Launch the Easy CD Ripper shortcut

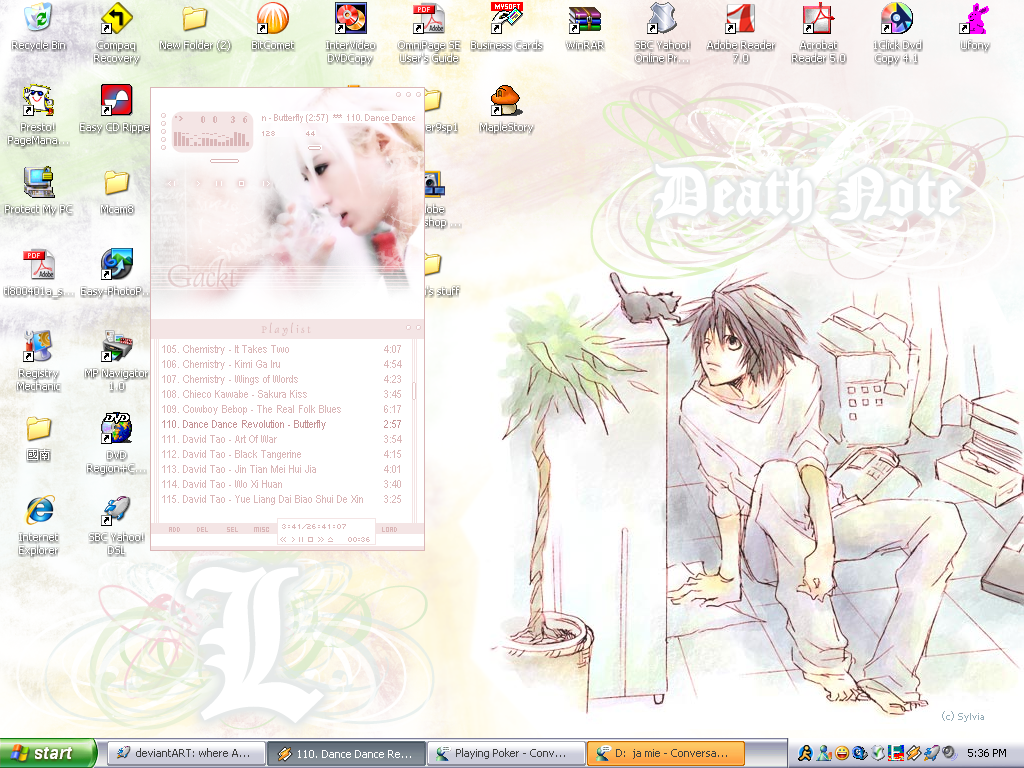116,108
